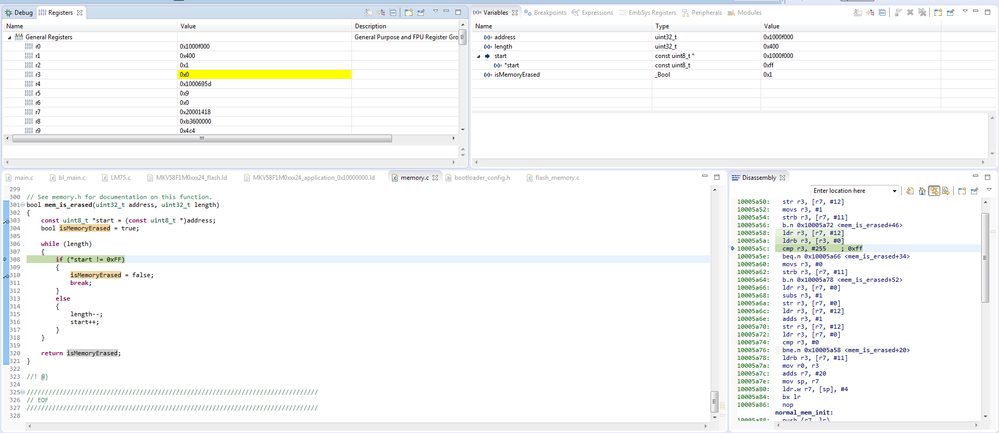Open the Variables view menu triangle
The width and height of the screenshot is (999, 433).
(x=965, y=11)
